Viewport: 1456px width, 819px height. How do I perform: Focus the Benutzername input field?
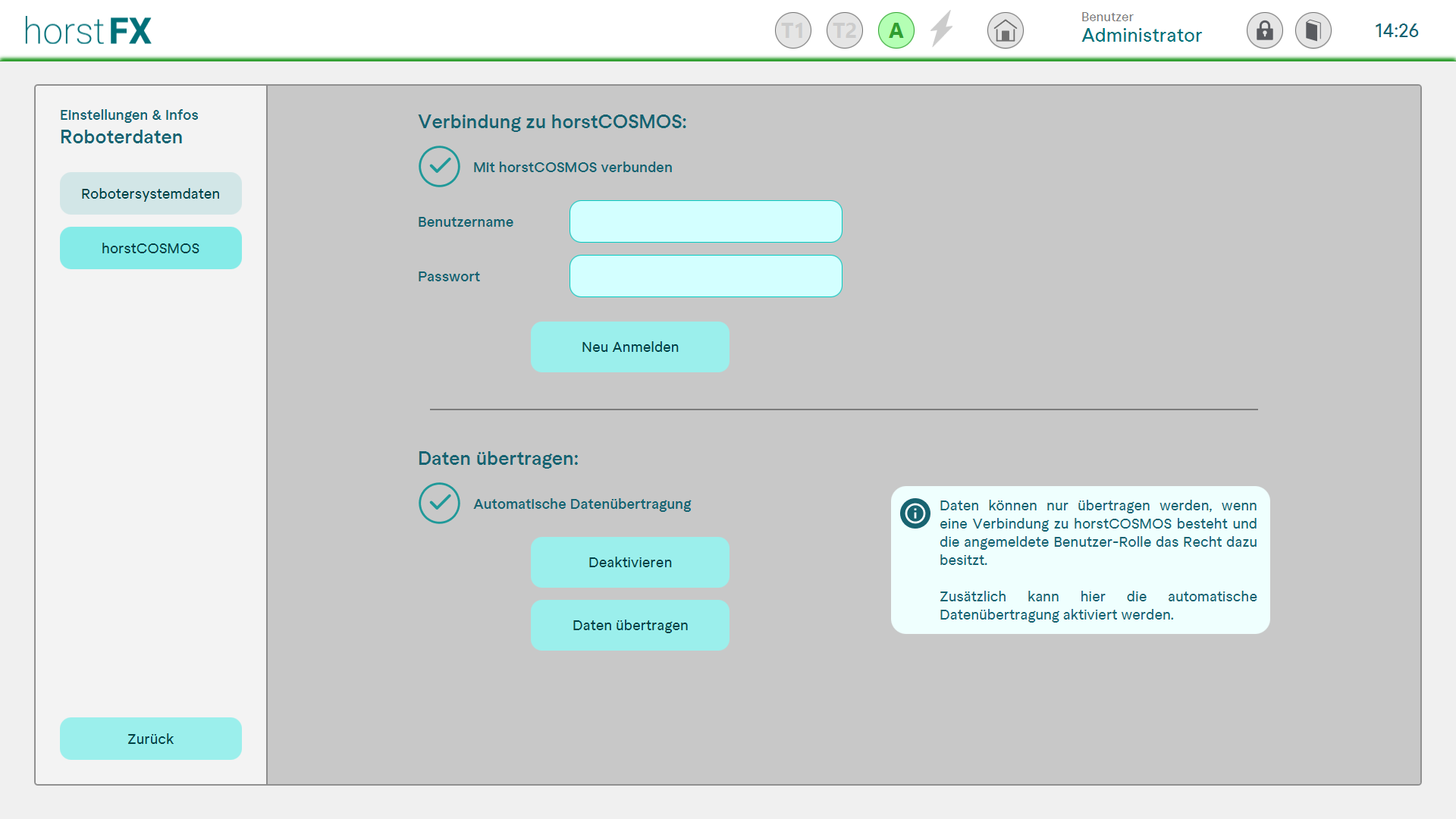[705, 221]
